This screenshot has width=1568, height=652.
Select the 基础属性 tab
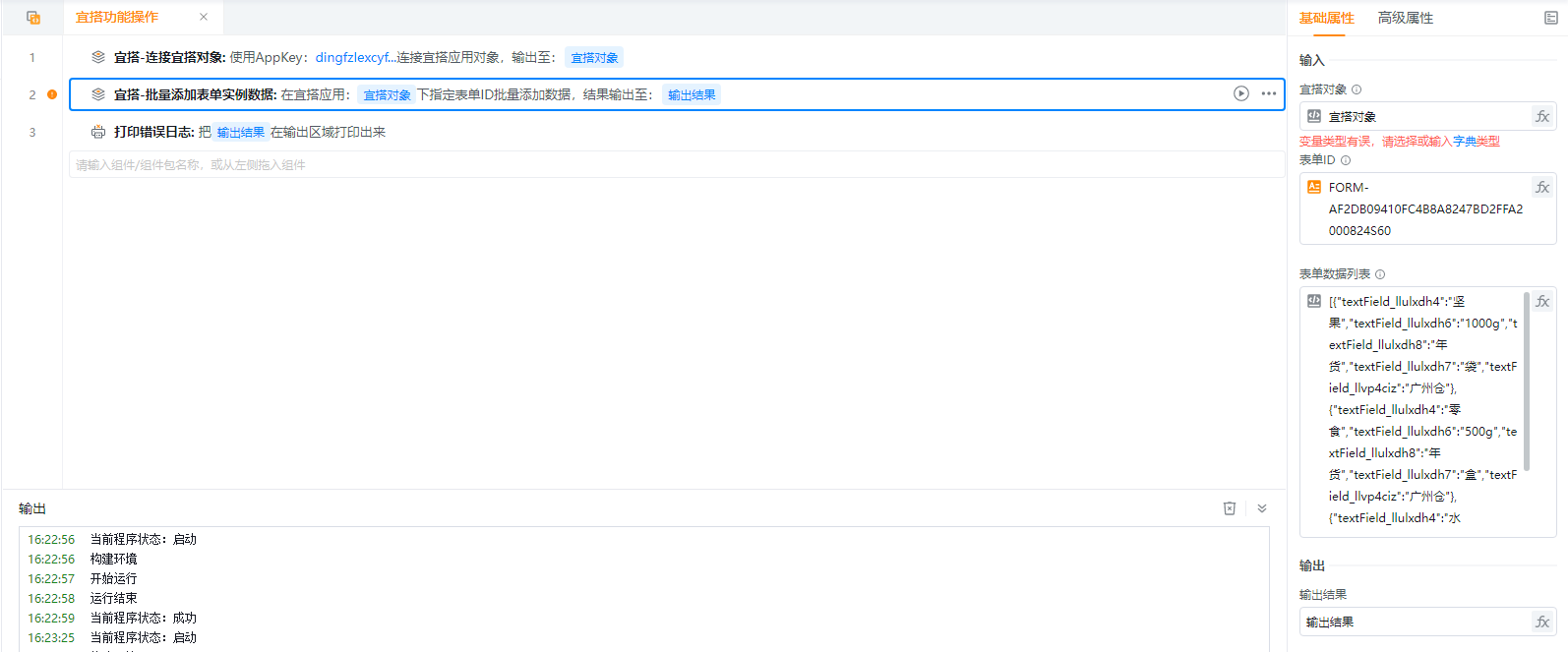1326,18
